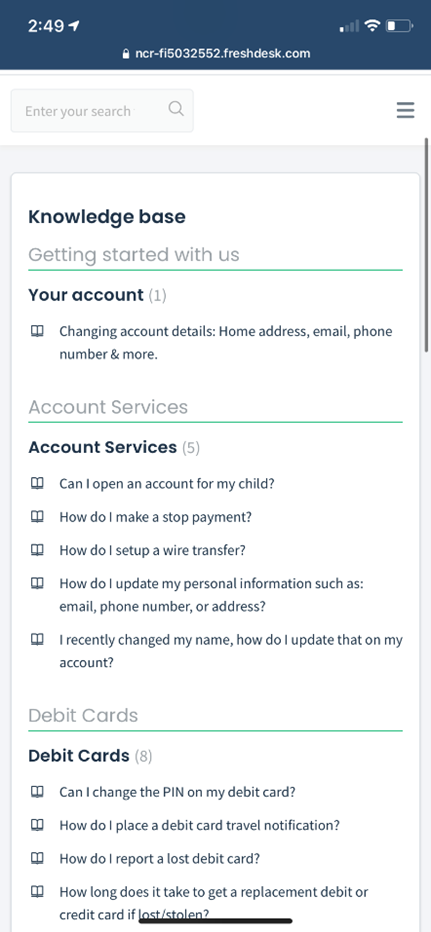Click book icon by lost debit card article
Screen dimensions: 431x932
37,858
